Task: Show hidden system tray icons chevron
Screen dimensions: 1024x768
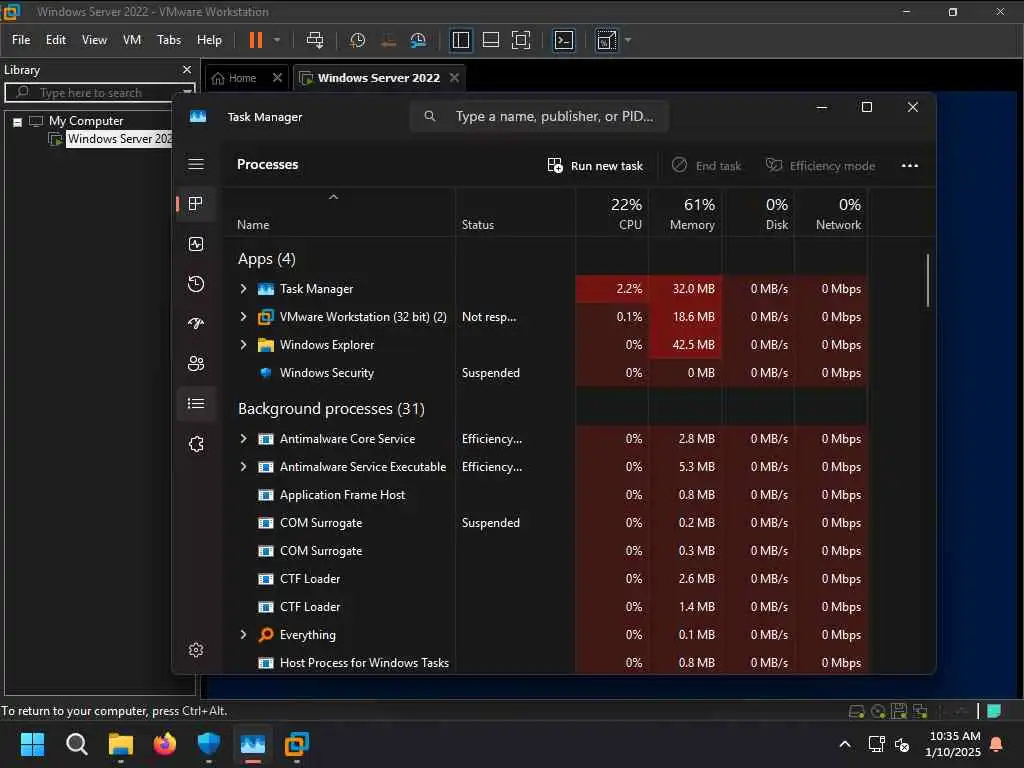Action: click(844, 744)
